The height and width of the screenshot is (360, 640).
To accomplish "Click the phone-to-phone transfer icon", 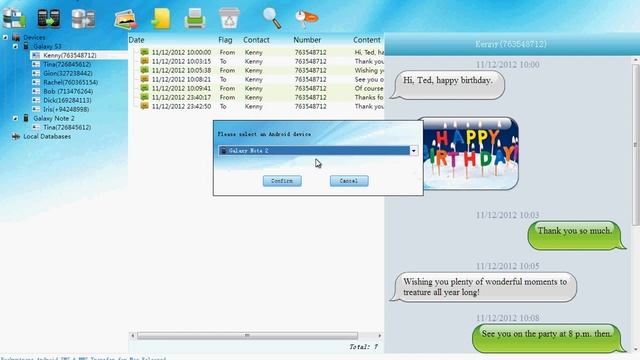I will (x=49, y=18).
